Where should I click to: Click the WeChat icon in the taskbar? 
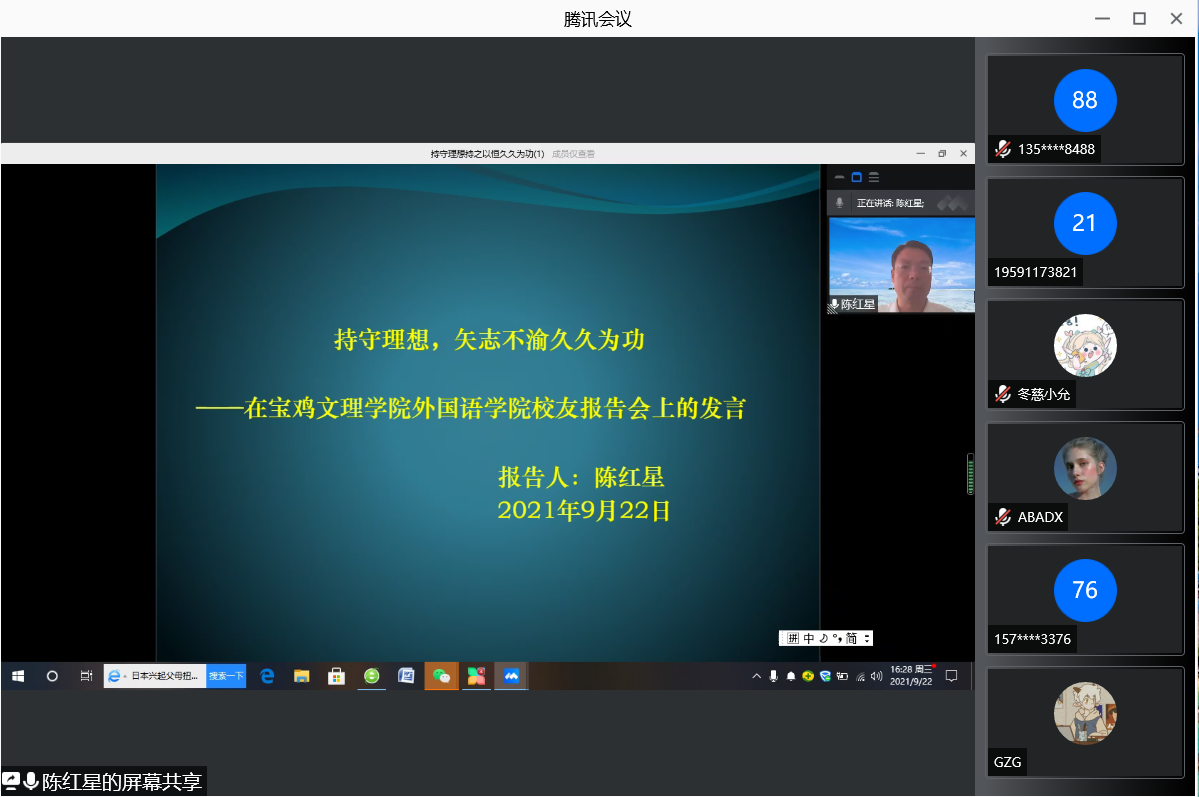441,676
